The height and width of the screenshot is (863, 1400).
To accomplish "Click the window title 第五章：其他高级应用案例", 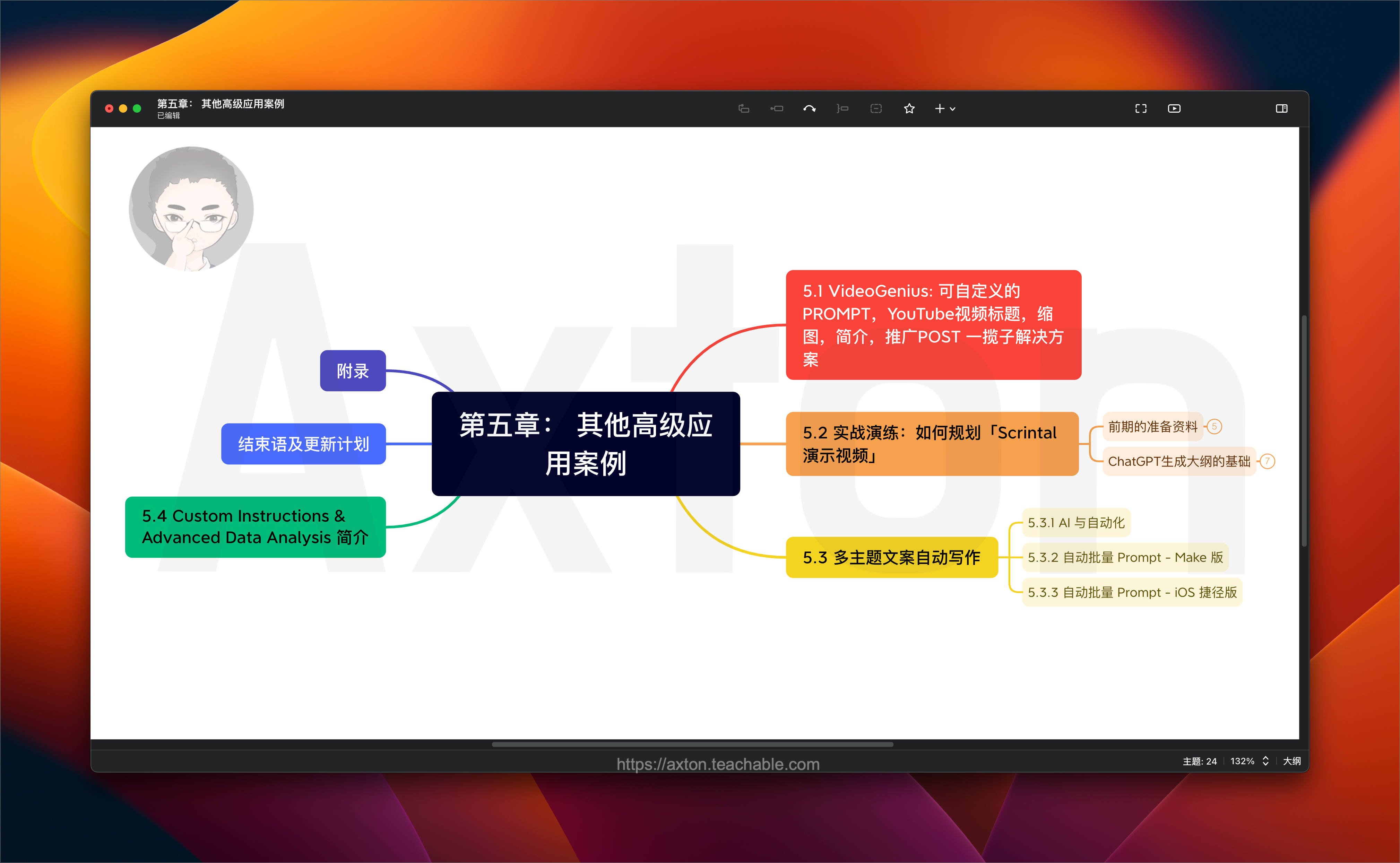I will point(221,104).
